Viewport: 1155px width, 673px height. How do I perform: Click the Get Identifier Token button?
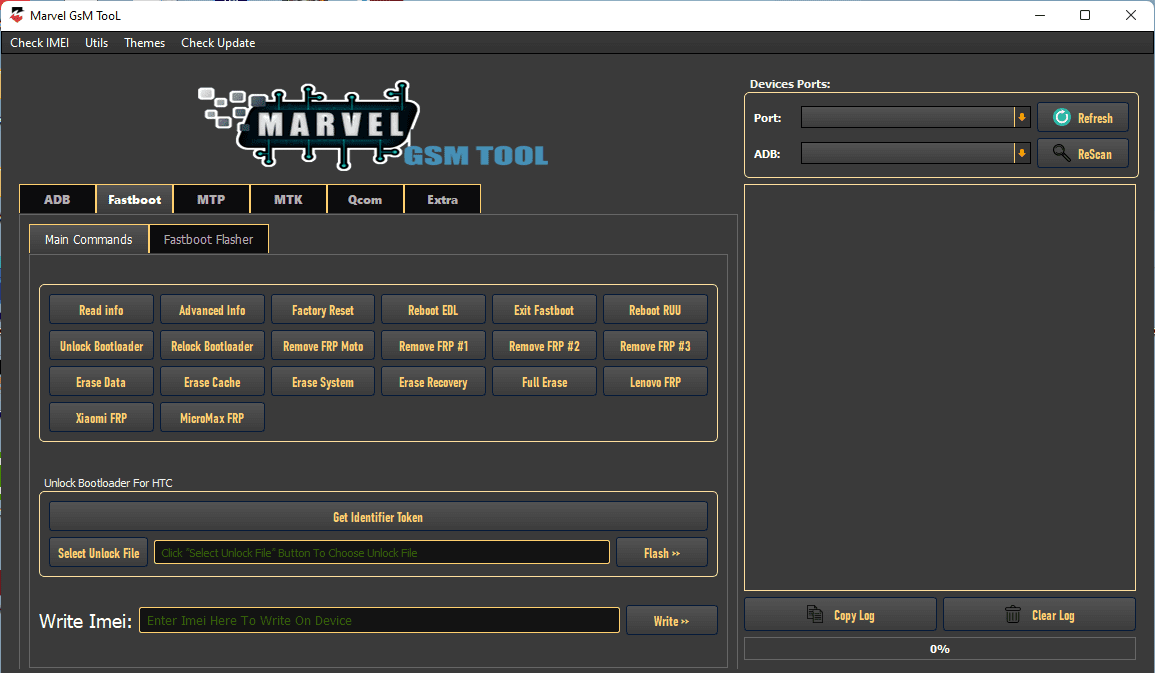[378, 517]
